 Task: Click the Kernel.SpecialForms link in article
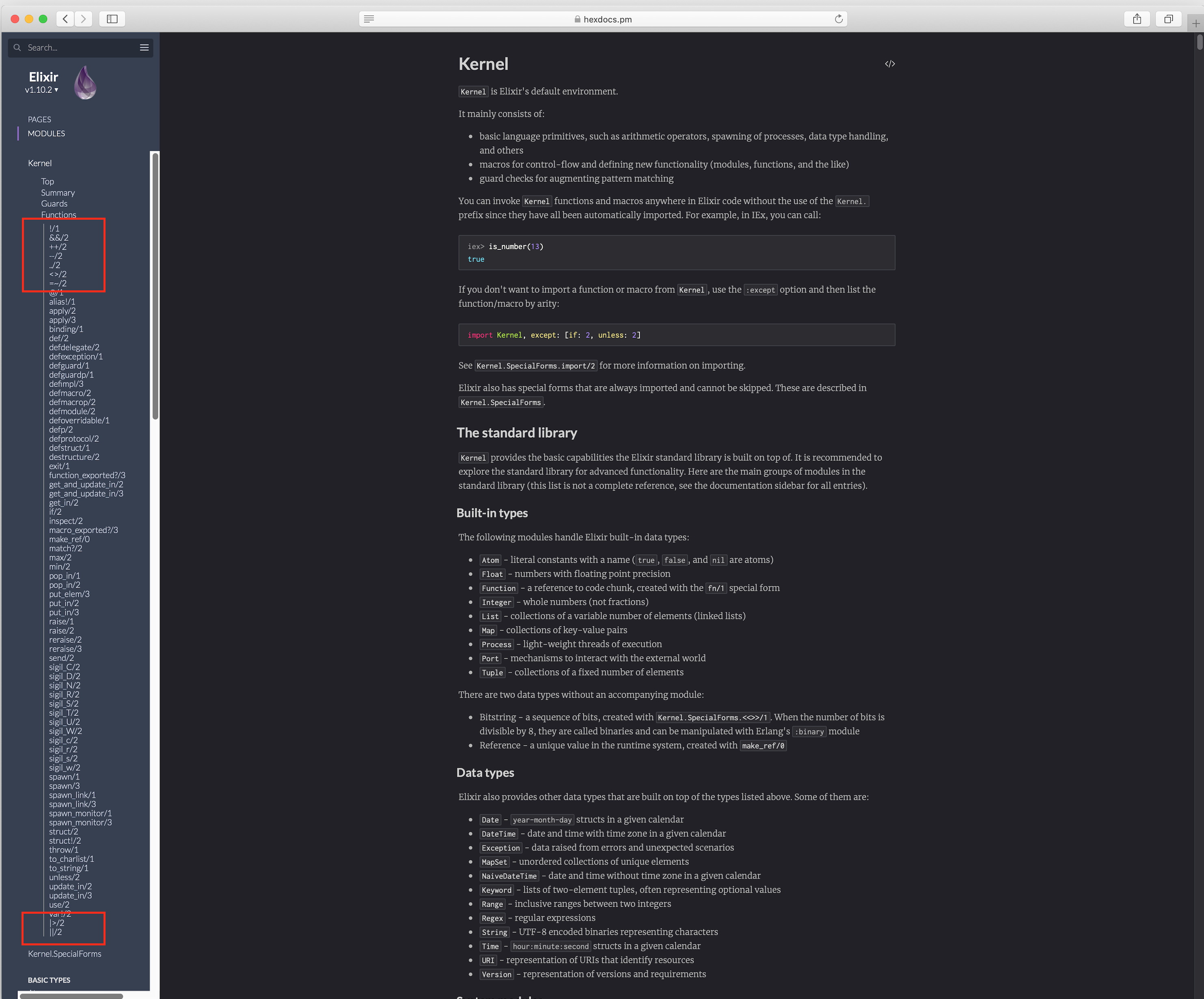pyautogui.click(x=500, y=402)
